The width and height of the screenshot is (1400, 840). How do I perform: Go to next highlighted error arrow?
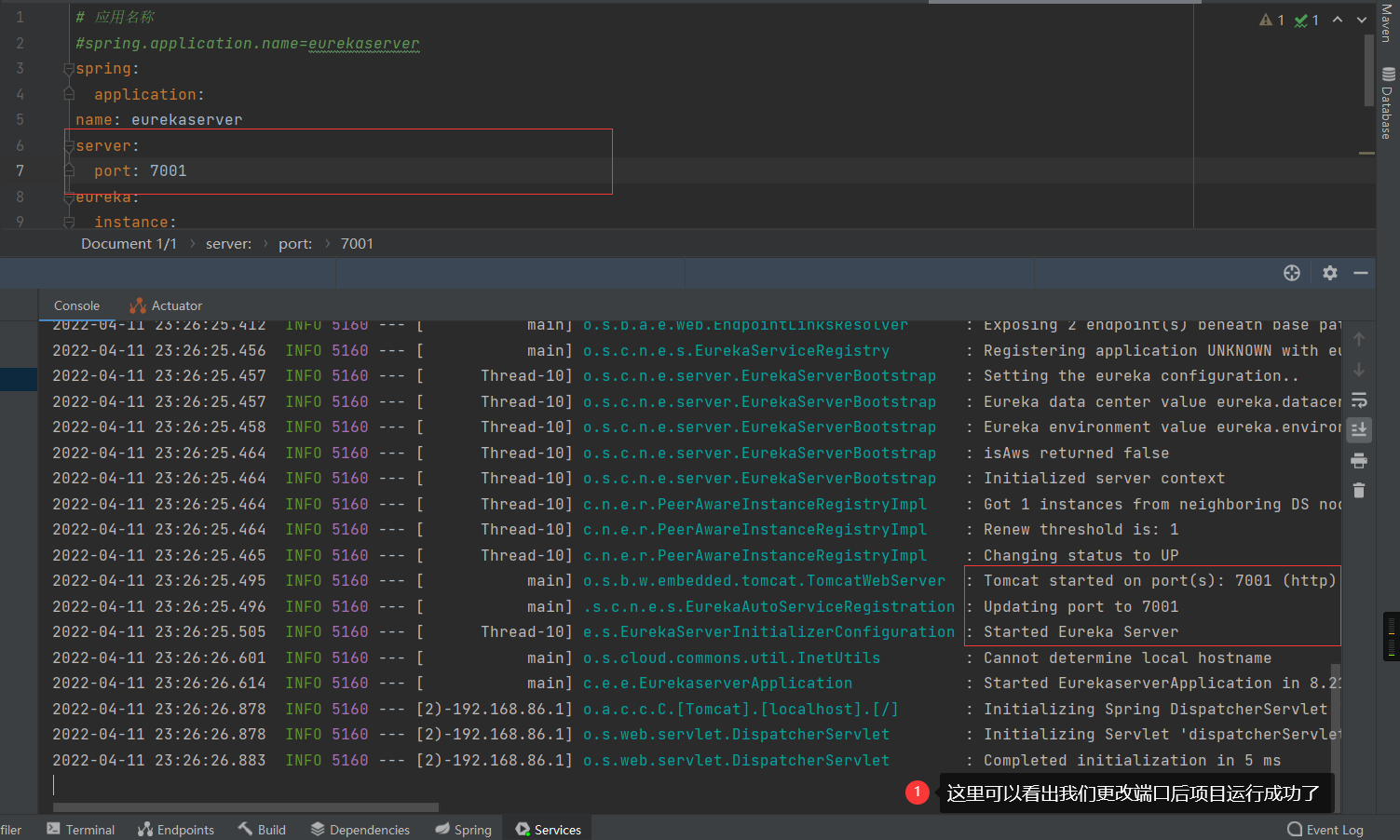(1362, 20)
